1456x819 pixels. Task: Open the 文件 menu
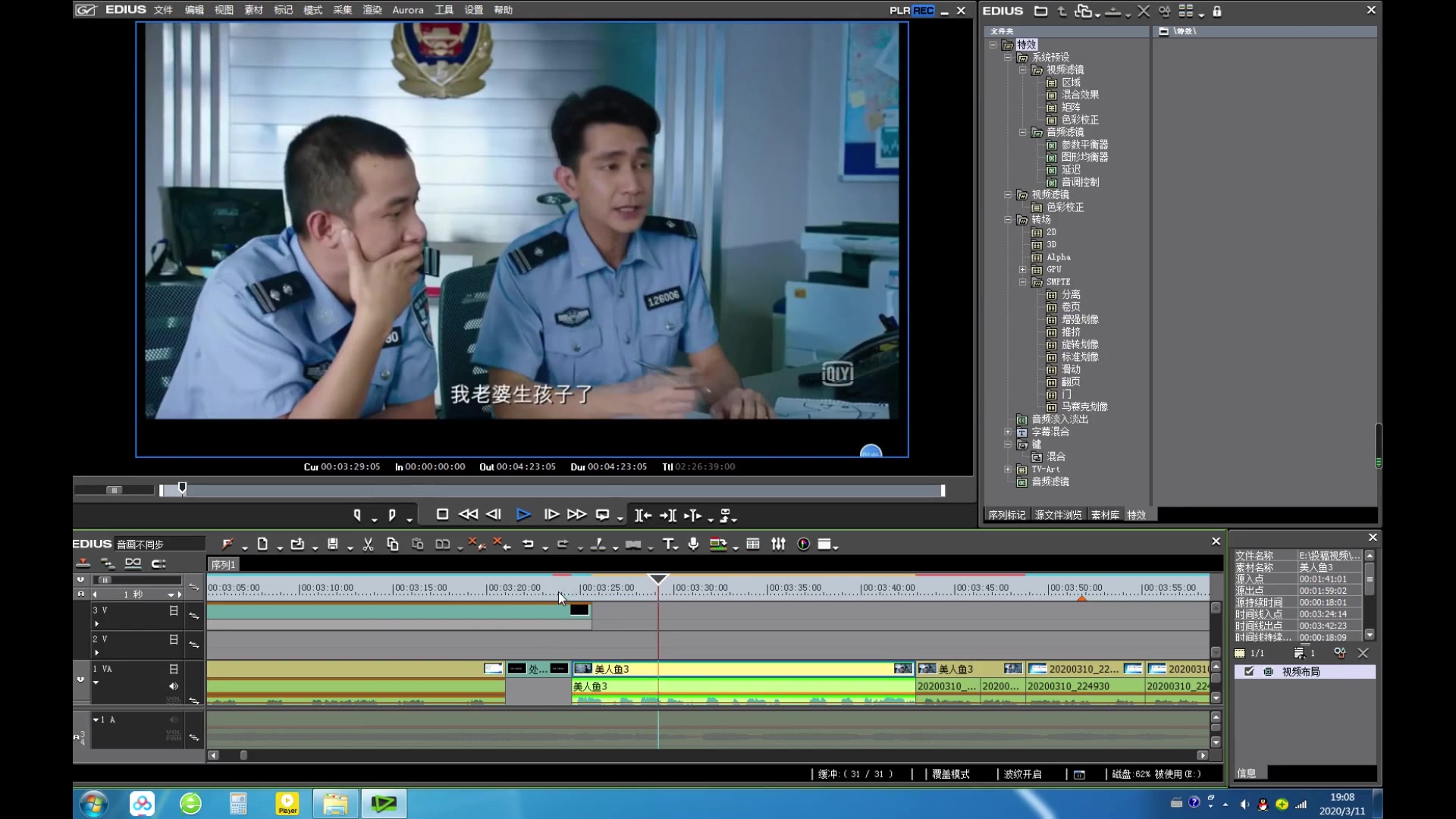point(163,10)
